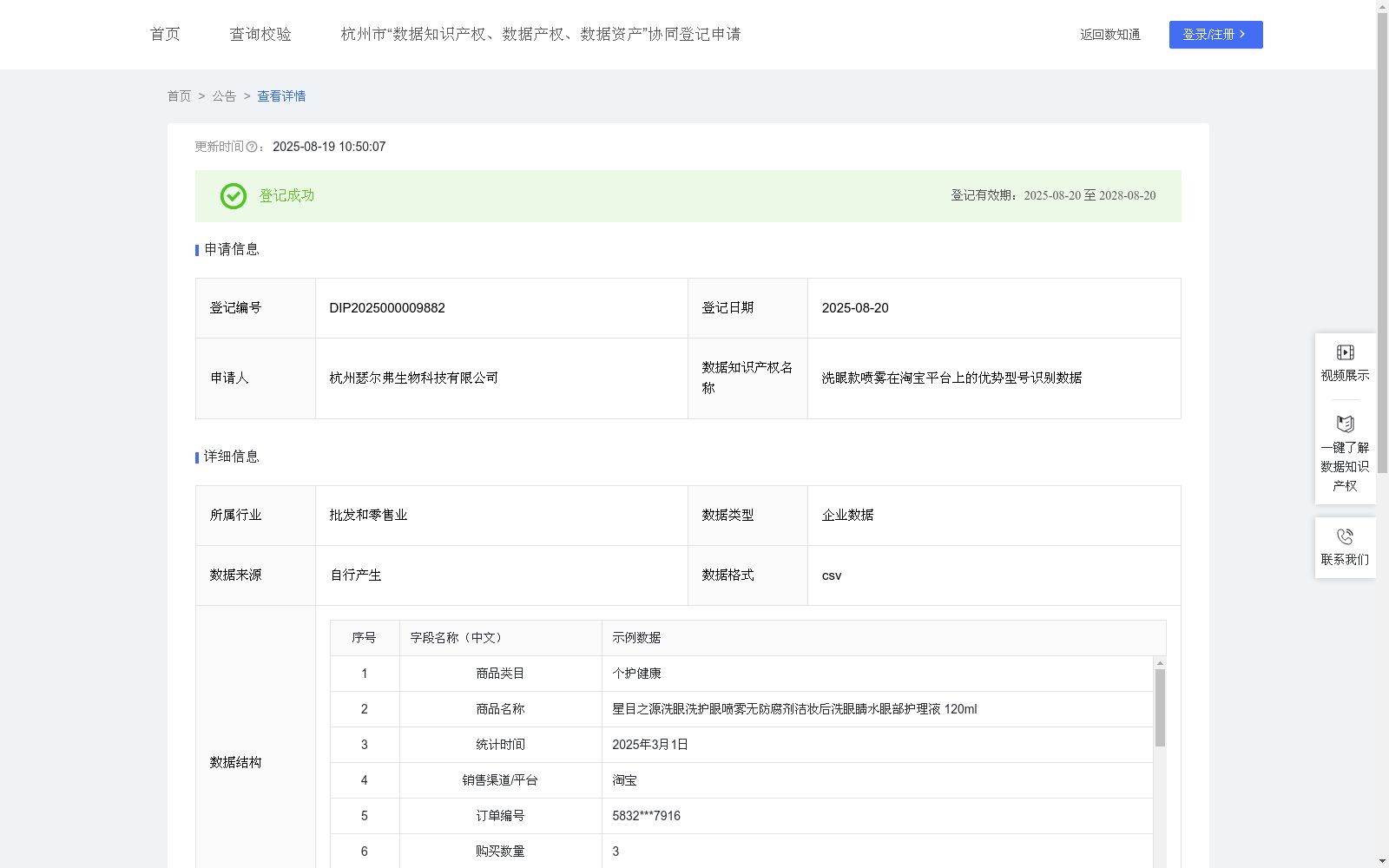Select the 商品名称 field cell
This screenshot has width=1389, height=868.
(x=500, y=709)
